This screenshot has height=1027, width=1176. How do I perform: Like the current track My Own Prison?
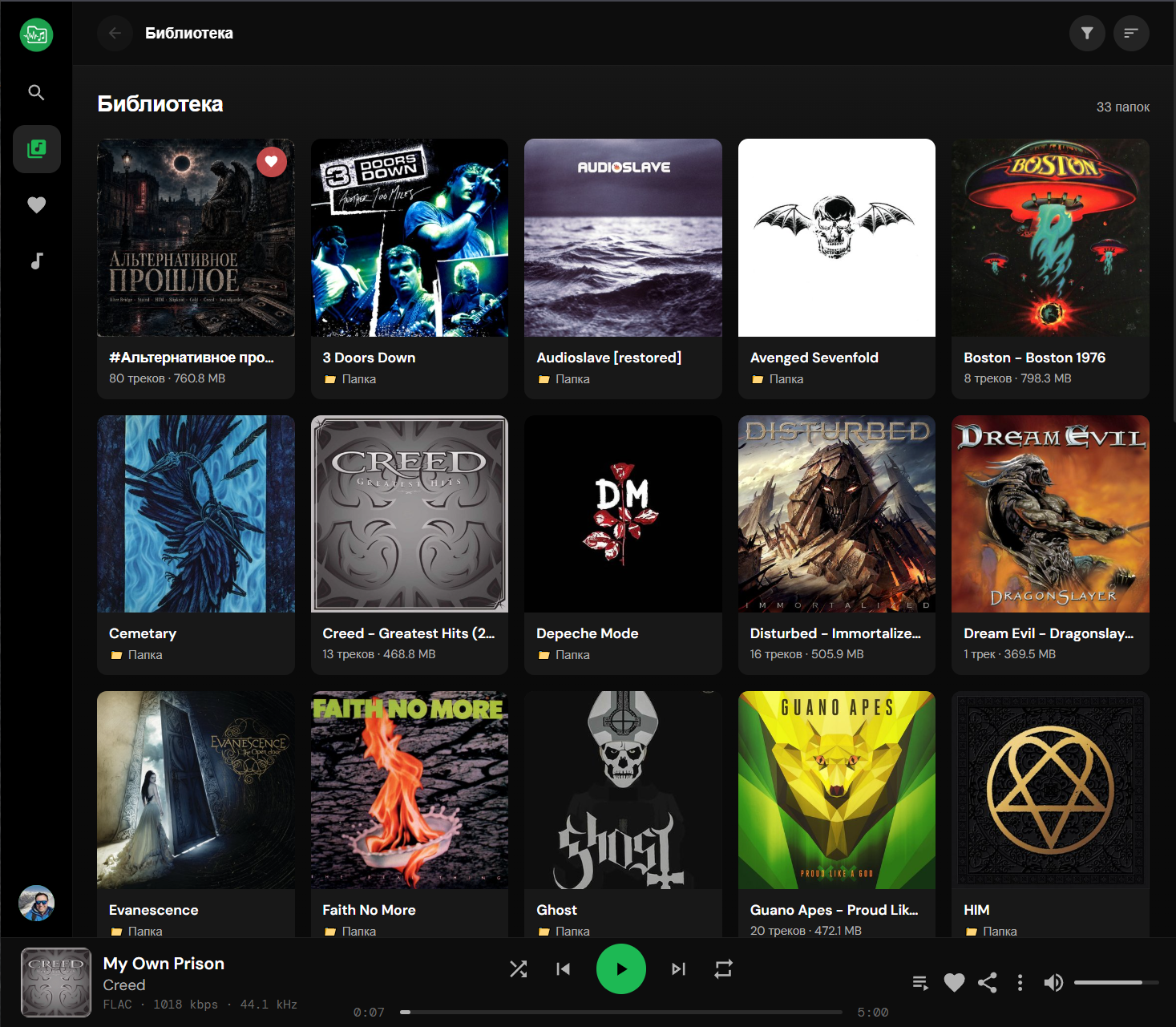954,982
